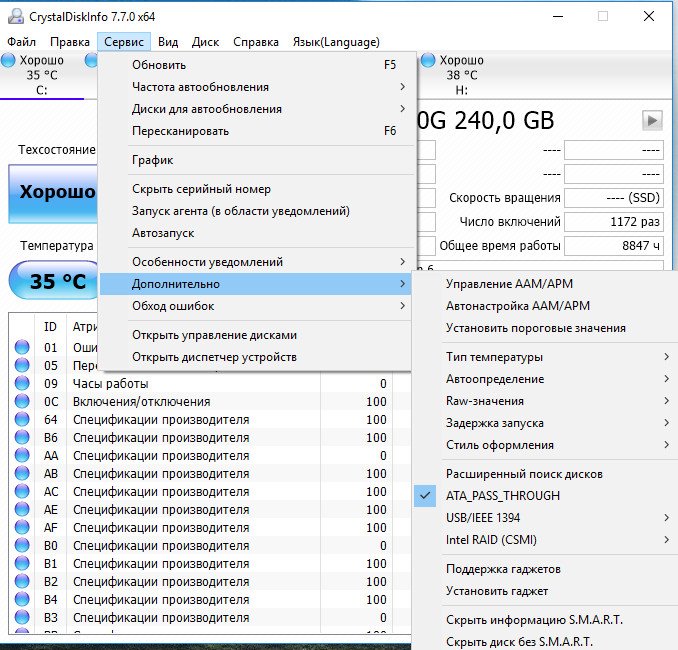Image resolution: width=678 pixels, height=650 pixels.
Task: Open the Файл menu
Action: click(x=22, y=42)
